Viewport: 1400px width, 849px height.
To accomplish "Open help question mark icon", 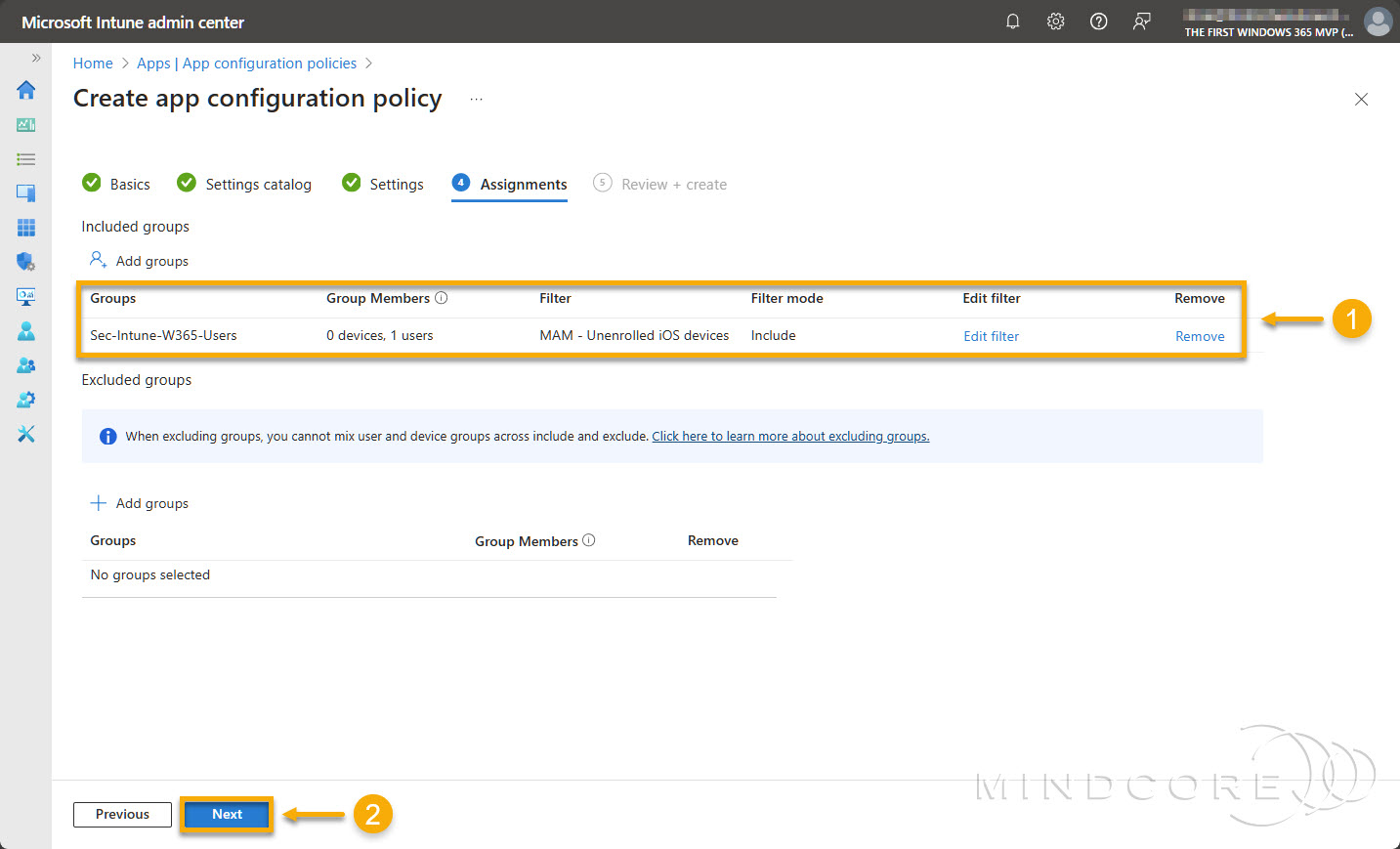I will pos(1099,21).
